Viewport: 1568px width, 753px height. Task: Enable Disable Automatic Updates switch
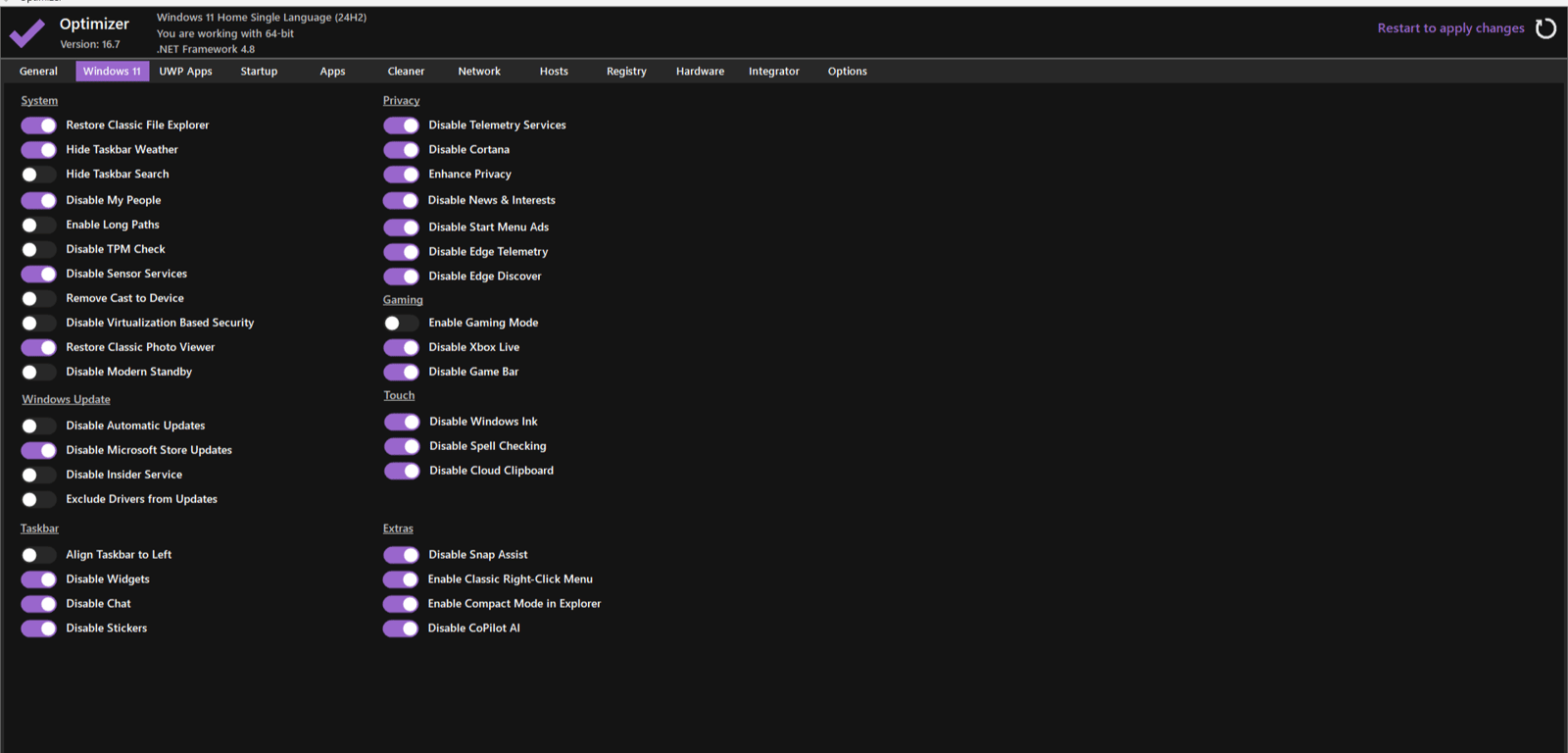[39, 426]
